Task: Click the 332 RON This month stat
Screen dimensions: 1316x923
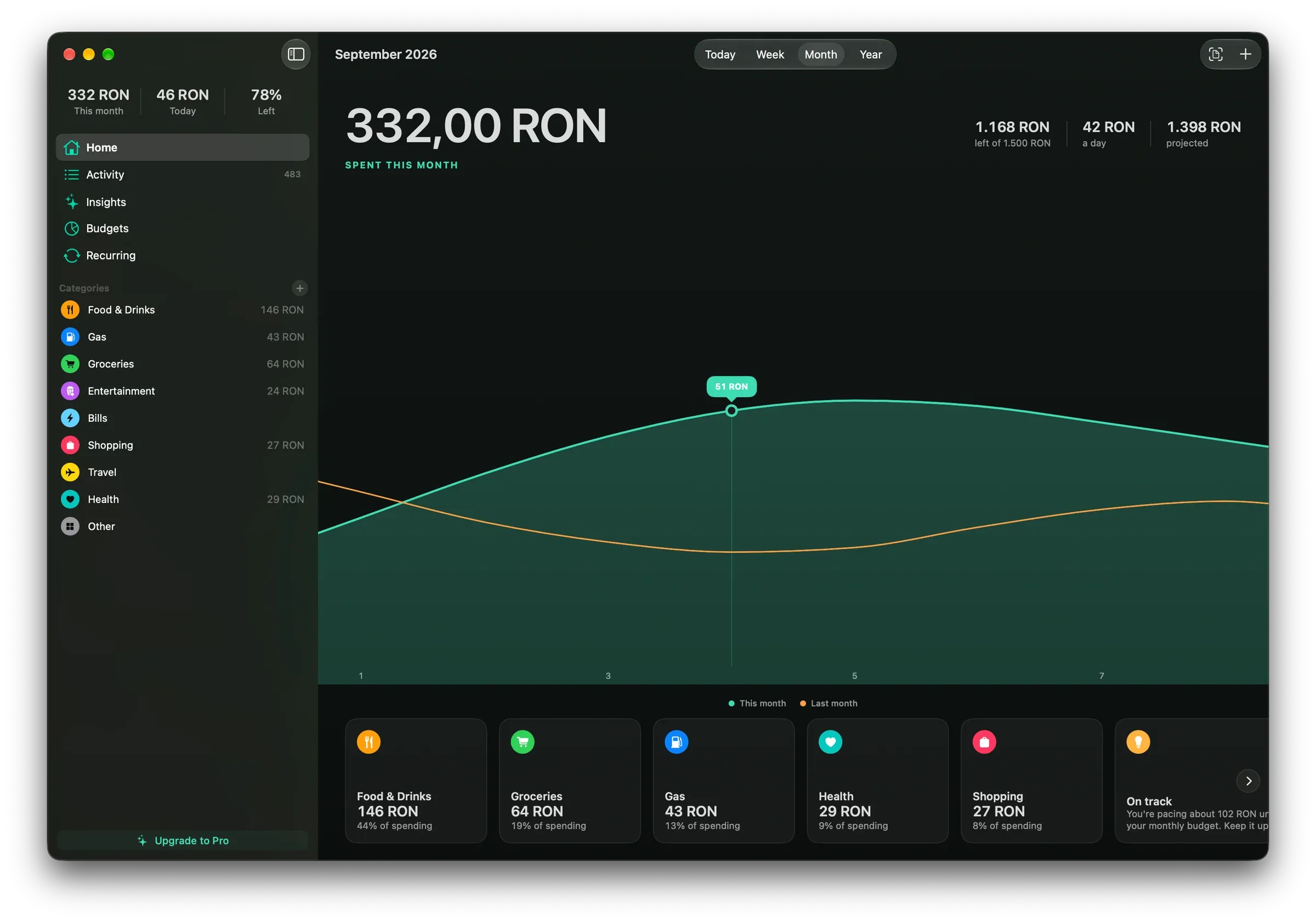Action: (99, 101)
